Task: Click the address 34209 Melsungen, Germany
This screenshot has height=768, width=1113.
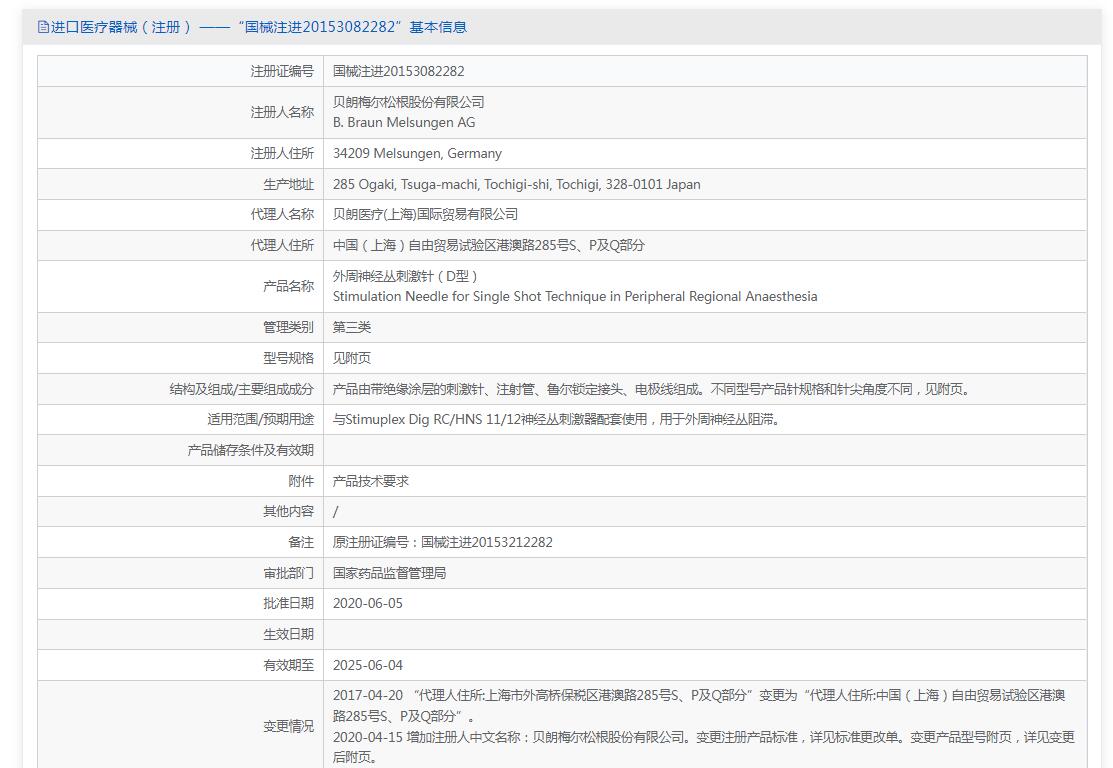Action: pyautogui.click(x=417, y=153)
